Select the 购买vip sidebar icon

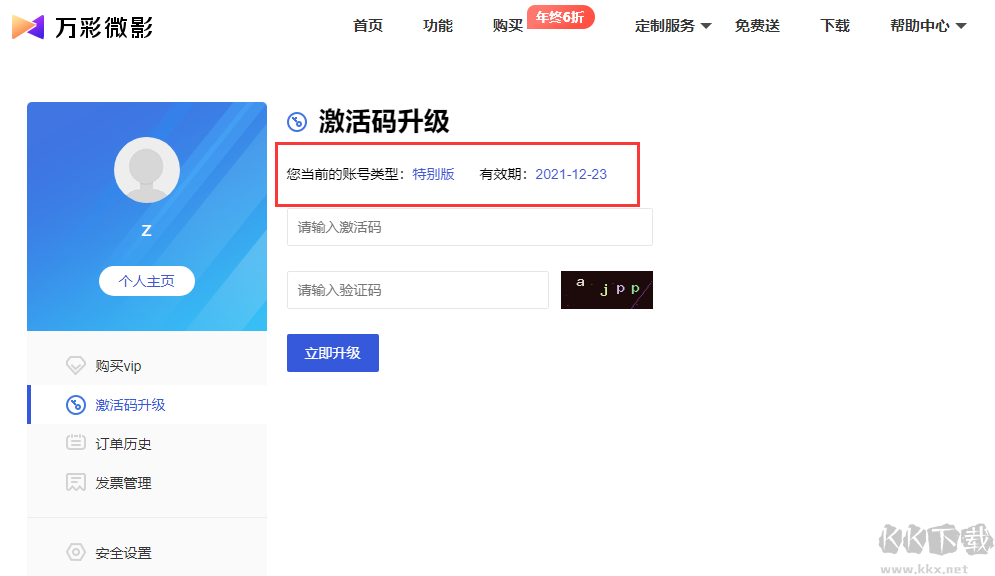[76, 365]
